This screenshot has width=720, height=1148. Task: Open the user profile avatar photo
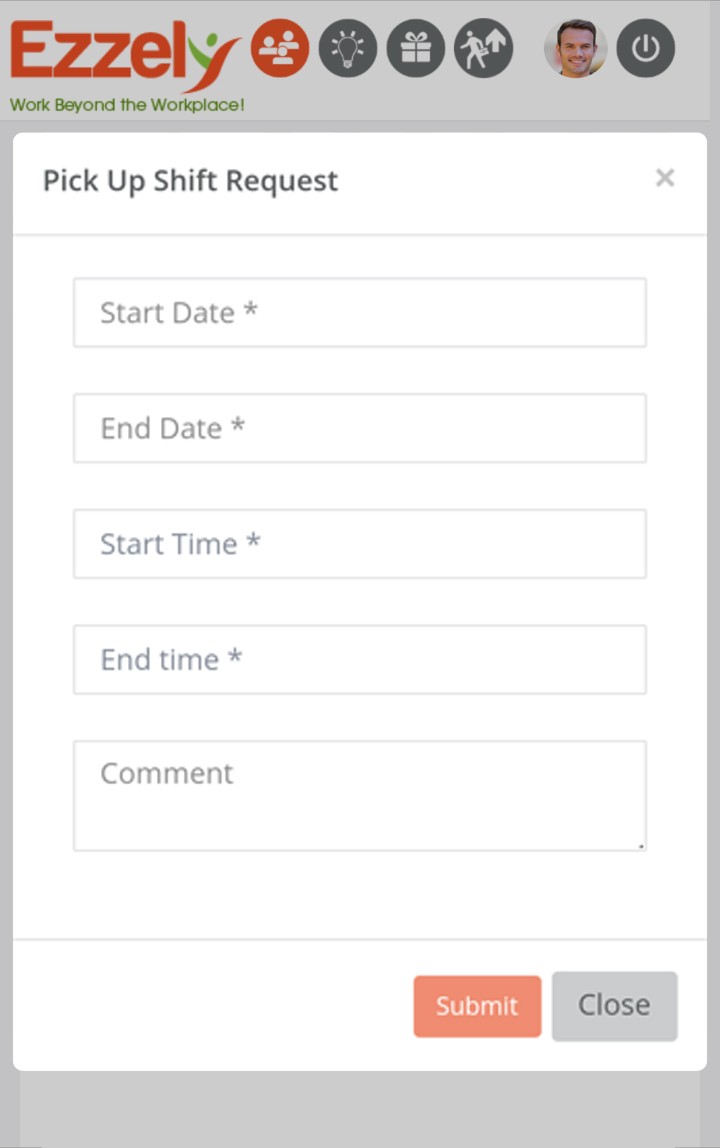tap(575, 48)
